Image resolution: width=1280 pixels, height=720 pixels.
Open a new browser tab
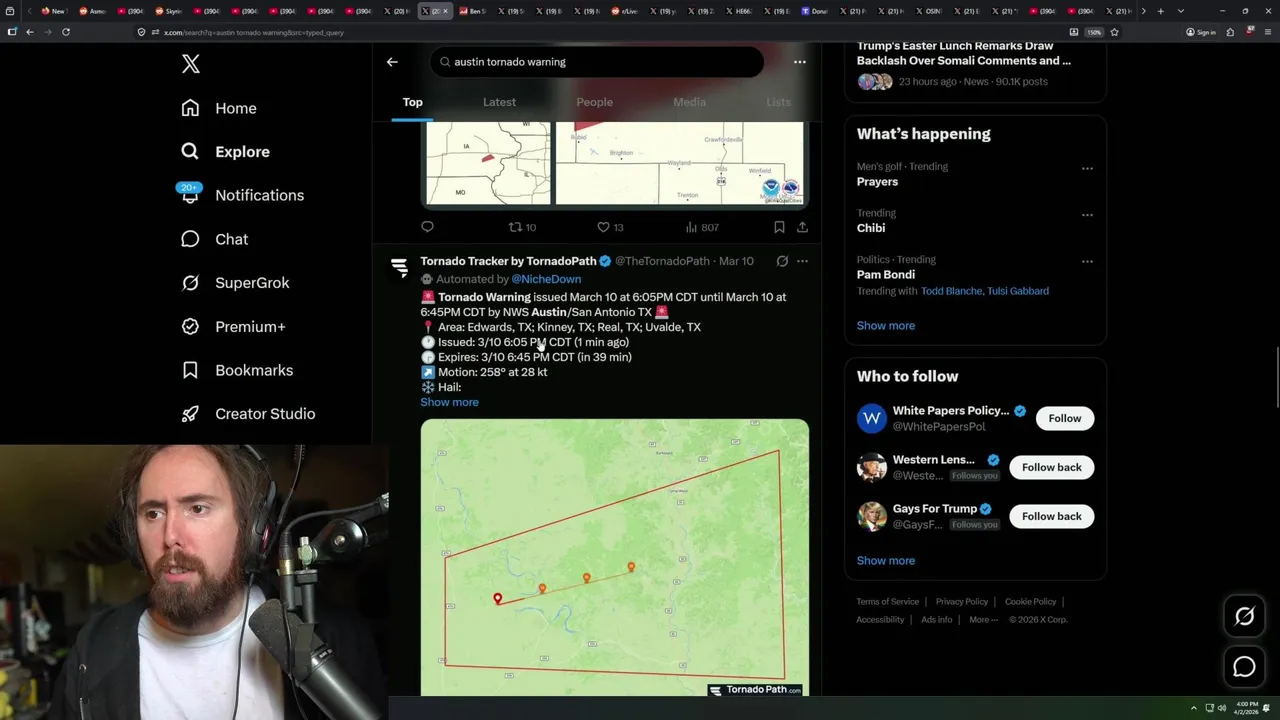point(1160,11)
